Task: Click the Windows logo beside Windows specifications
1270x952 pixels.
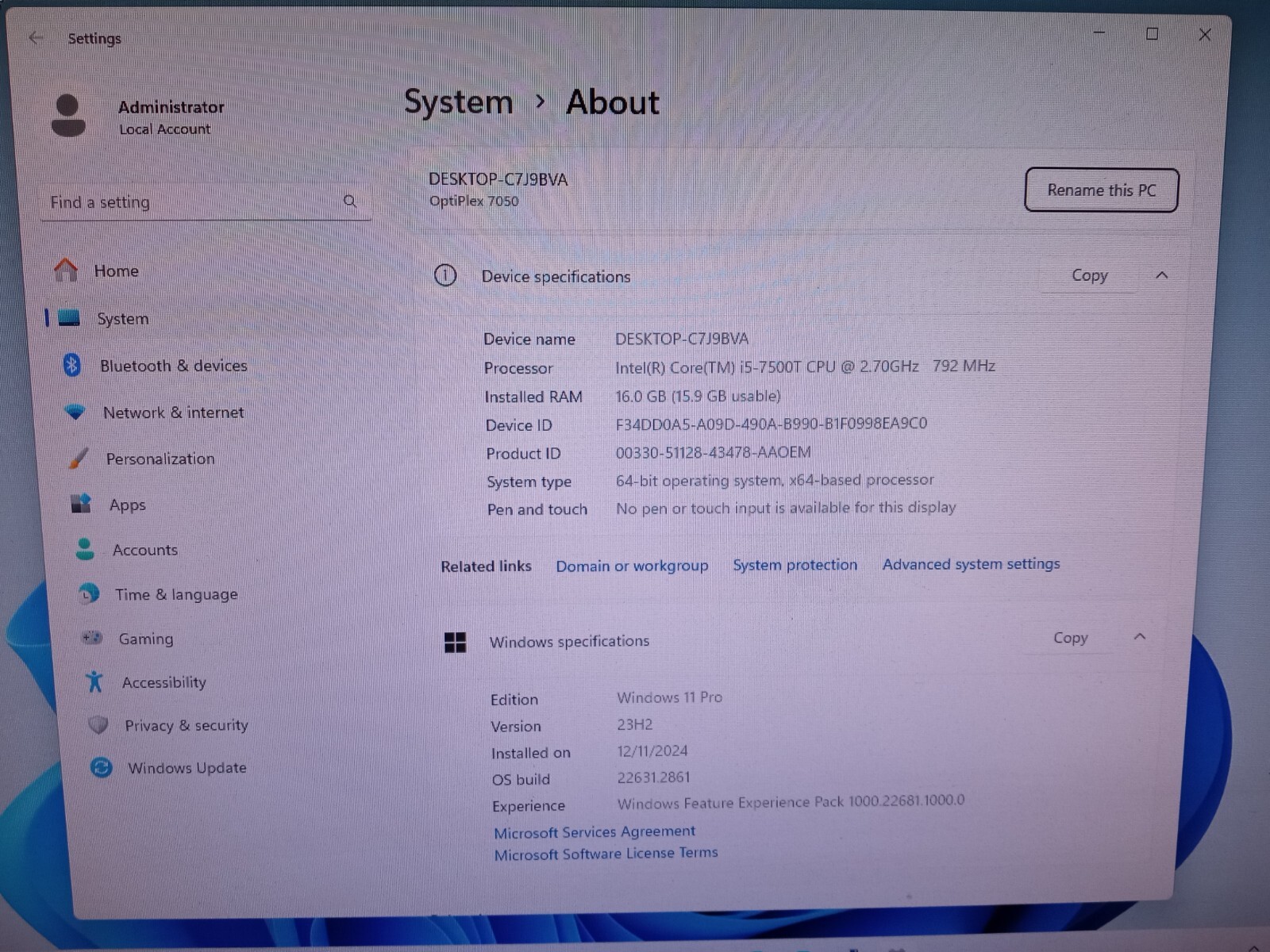Action: click(x=456, y=642)
